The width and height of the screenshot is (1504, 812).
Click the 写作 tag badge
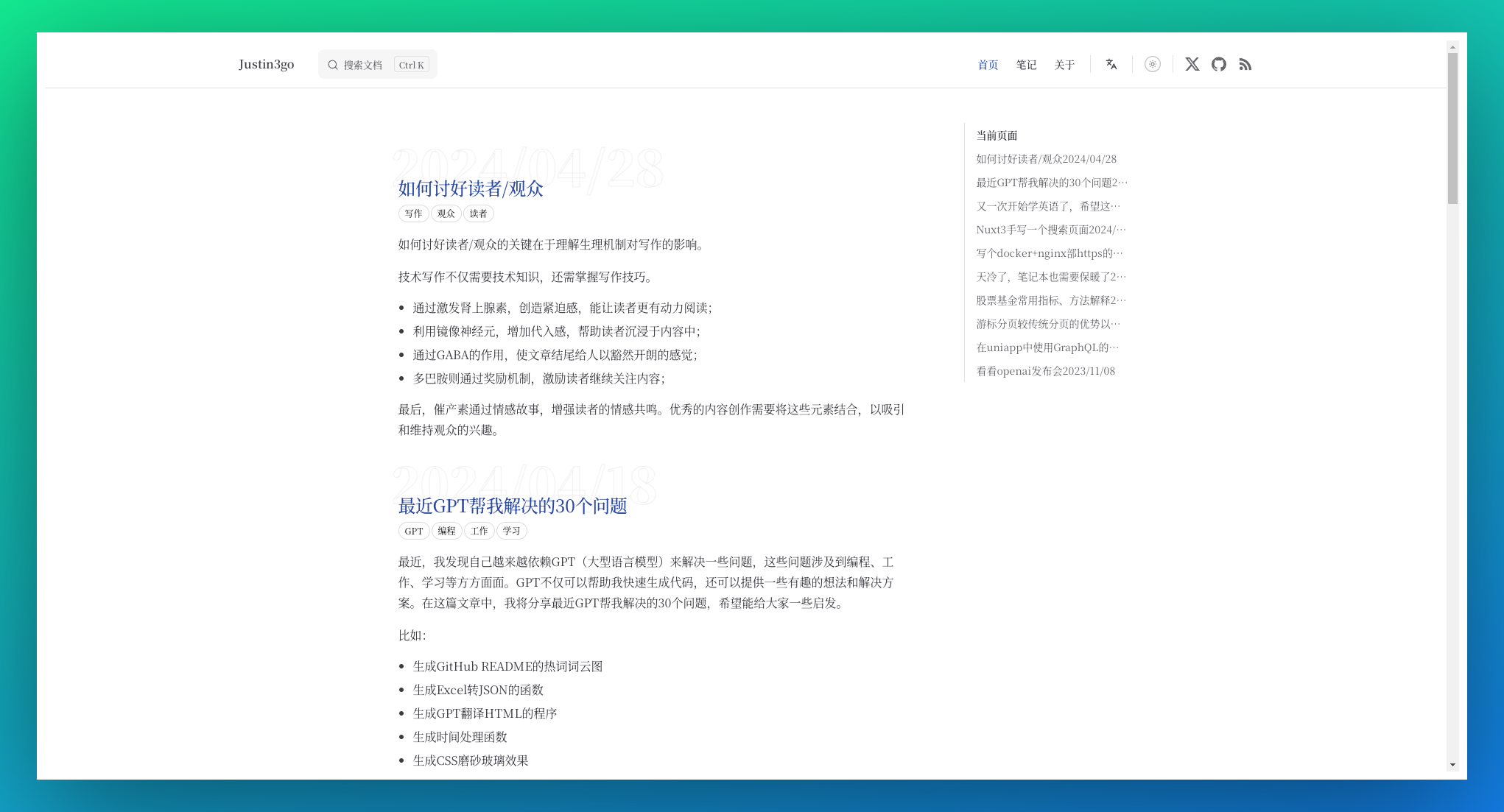tap(413, 213)
